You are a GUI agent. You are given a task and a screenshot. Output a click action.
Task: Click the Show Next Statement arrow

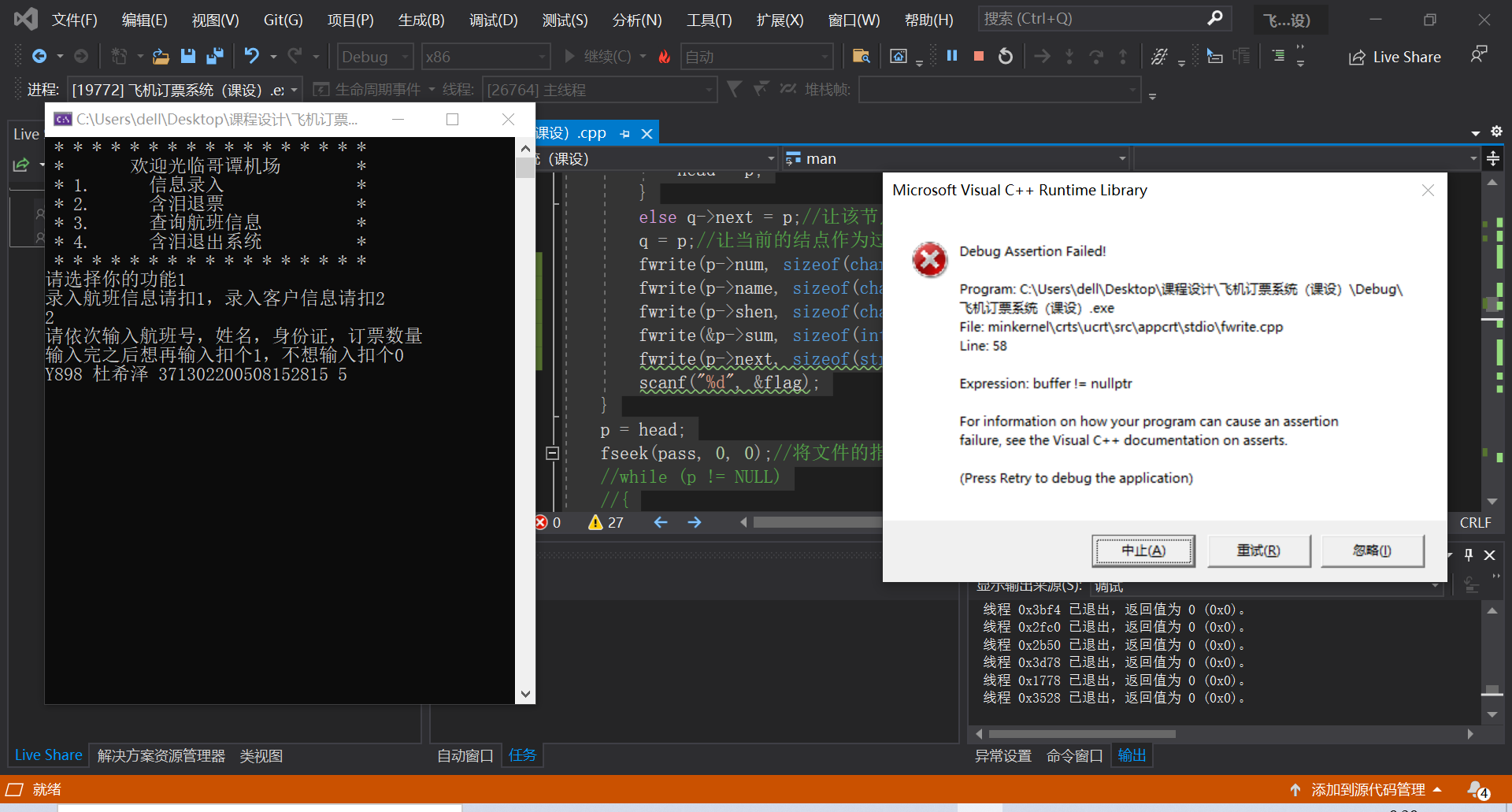click(1042, 56)
